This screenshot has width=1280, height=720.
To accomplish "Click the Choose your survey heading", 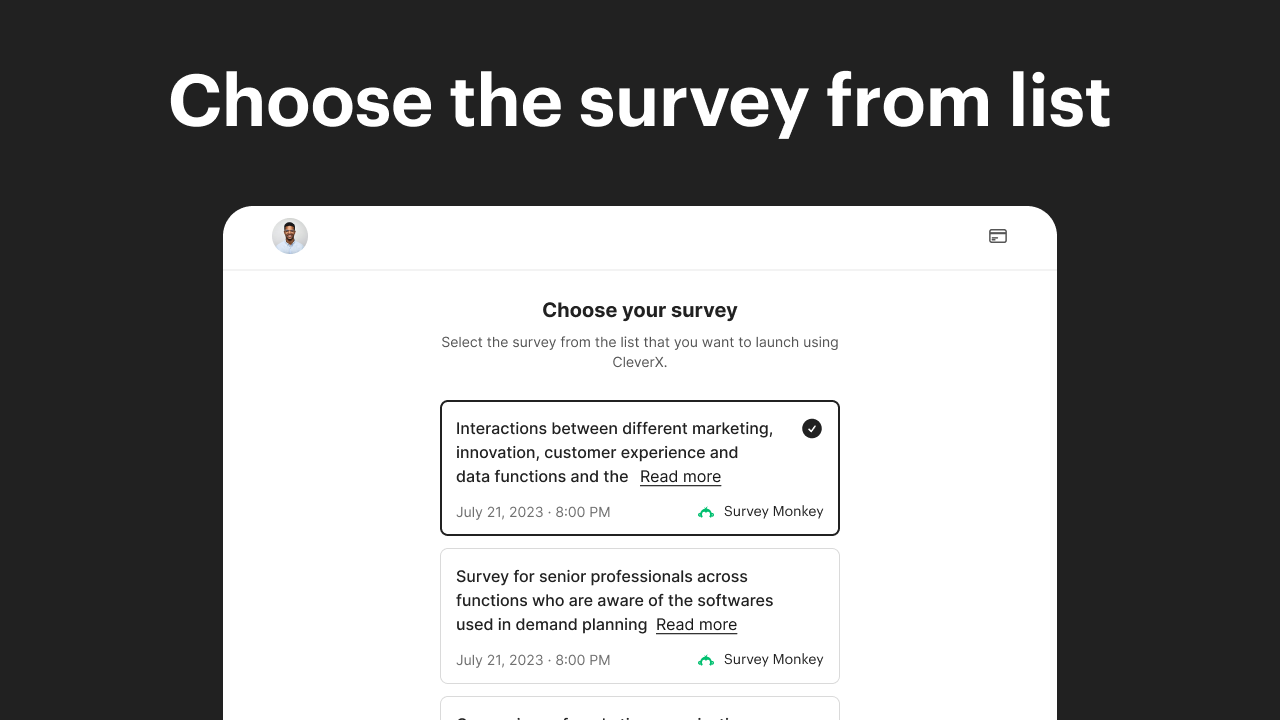I will [x=640, y=310].
